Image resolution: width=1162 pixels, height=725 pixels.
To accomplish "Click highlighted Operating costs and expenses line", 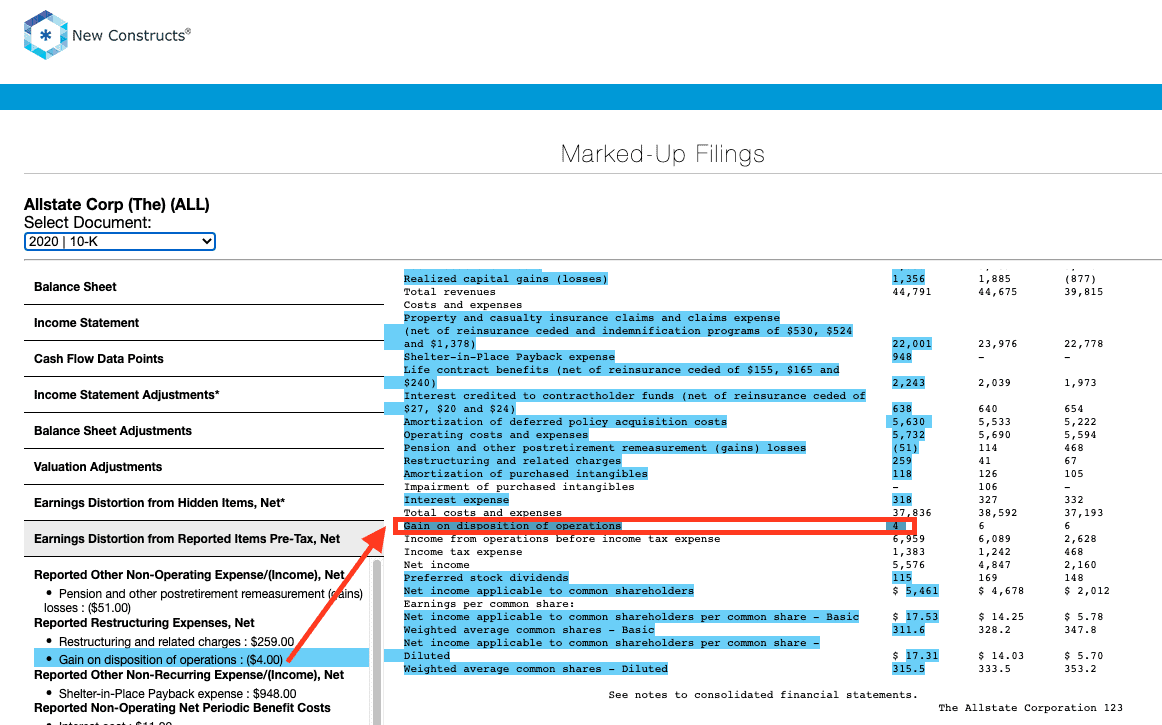I will tap(496, 435).
